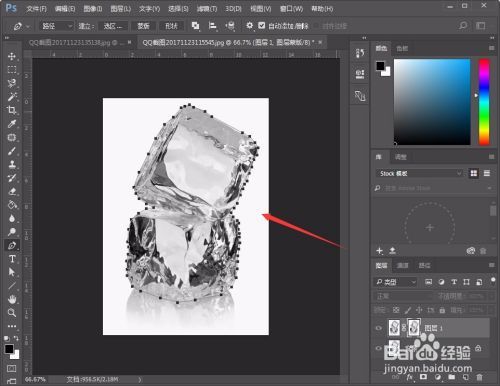The width and height of the screenshot is (500, 386).
Task: Hide the background layer visibility eye
Action: click(x=379, y=348)
